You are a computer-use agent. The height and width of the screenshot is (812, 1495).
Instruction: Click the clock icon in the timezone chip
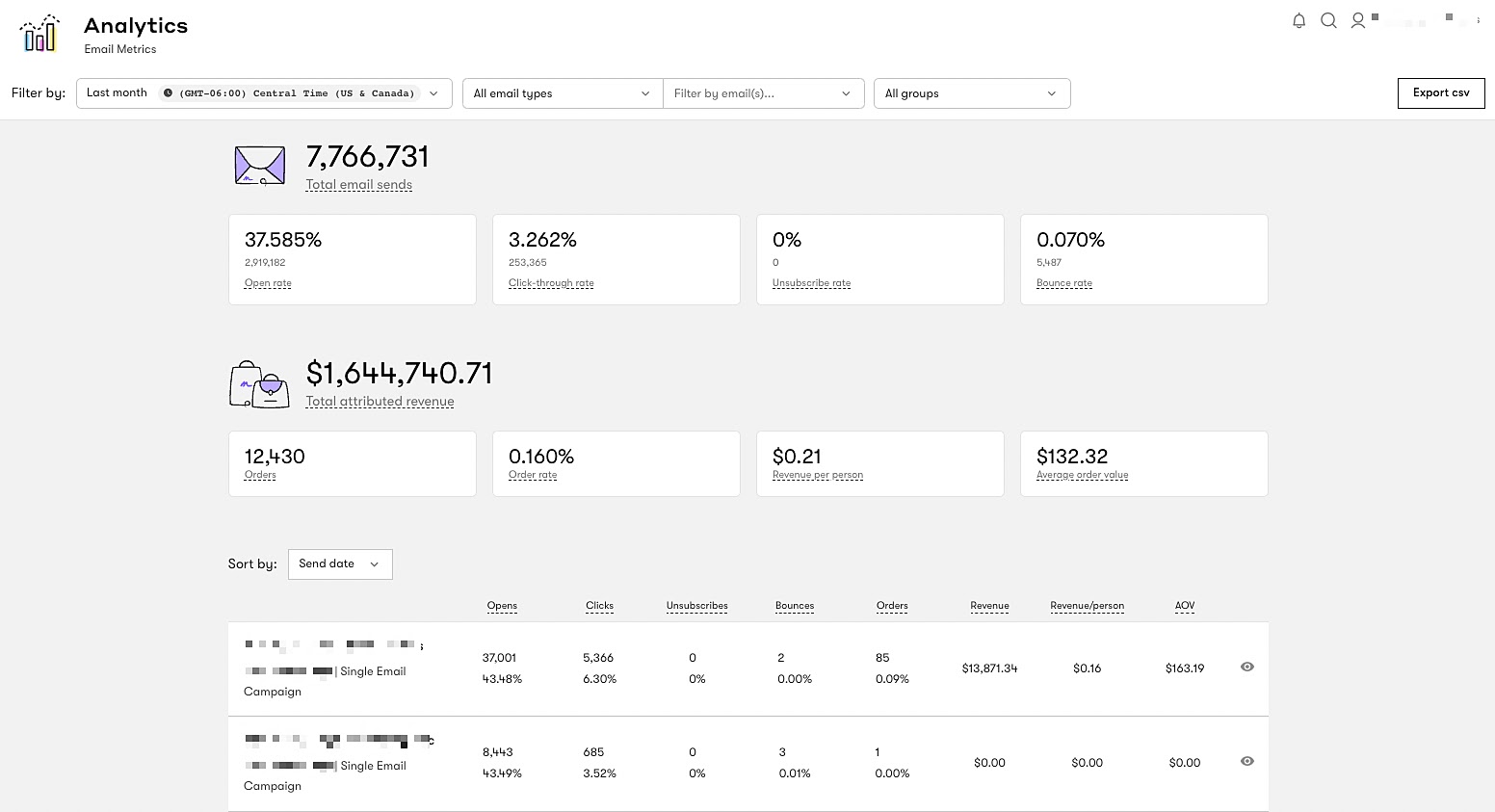166,92
